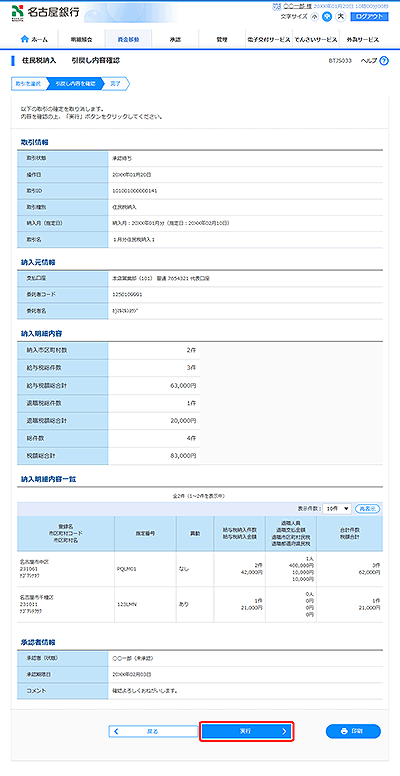Open the でんさいサービス tab
Screen dimensions: 400x776
pyautogui.click(x=315, y=39)
